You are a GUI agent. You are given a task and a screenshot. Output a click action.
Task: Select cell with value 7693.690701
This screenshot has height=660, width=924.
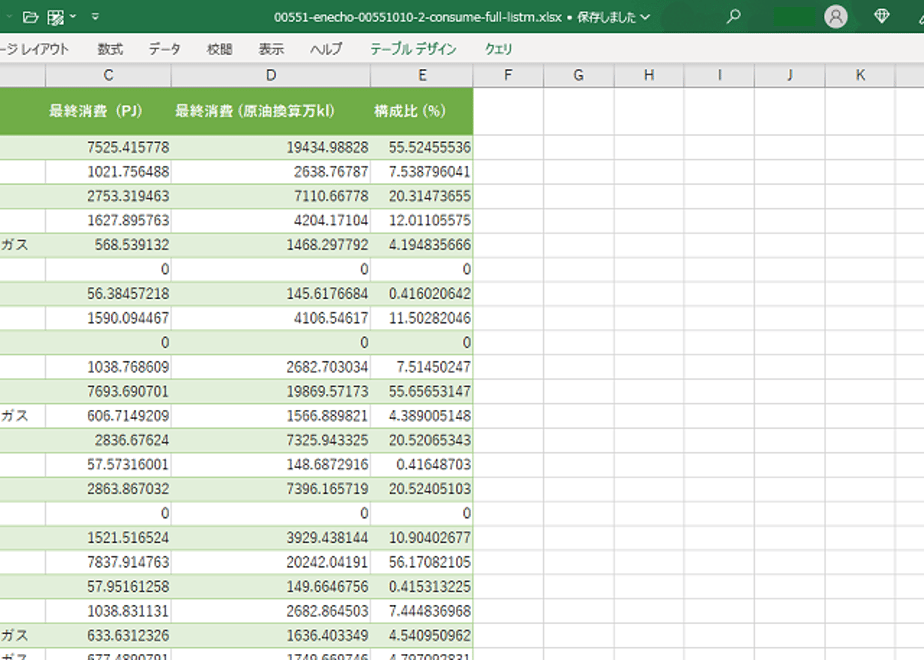click(108, 392)
